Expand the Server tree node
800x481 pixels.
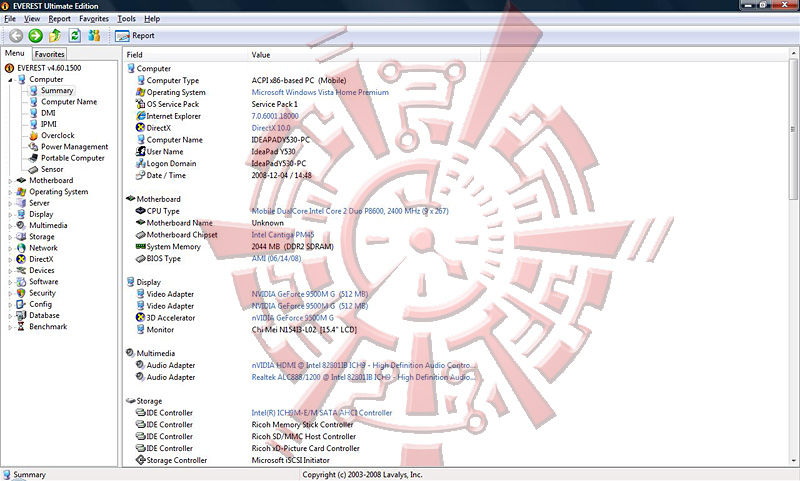(x=10, y=203)
